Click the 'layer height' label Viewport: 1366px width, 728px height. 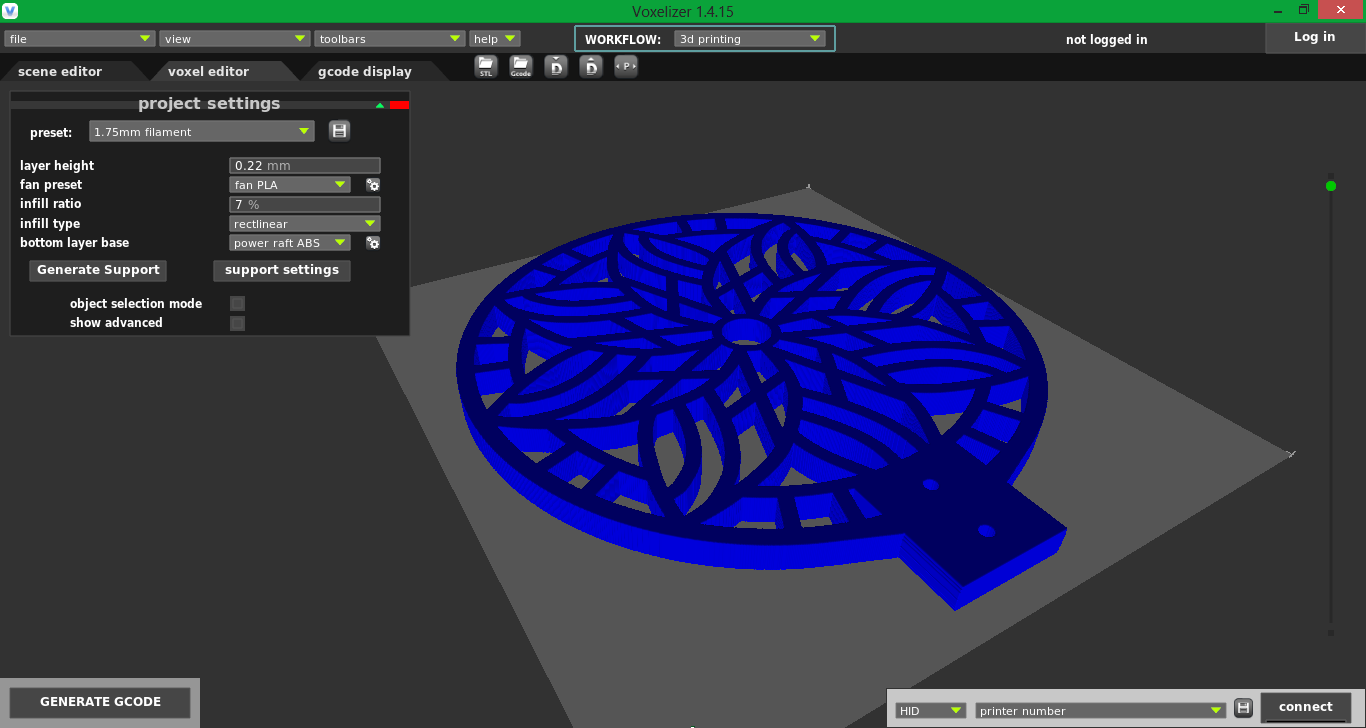57,166
